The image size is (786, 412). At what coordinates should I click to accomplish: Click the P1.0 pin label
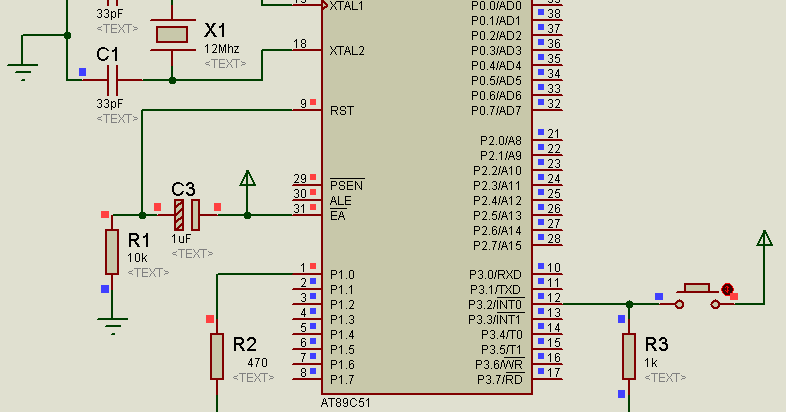point(342,275)
